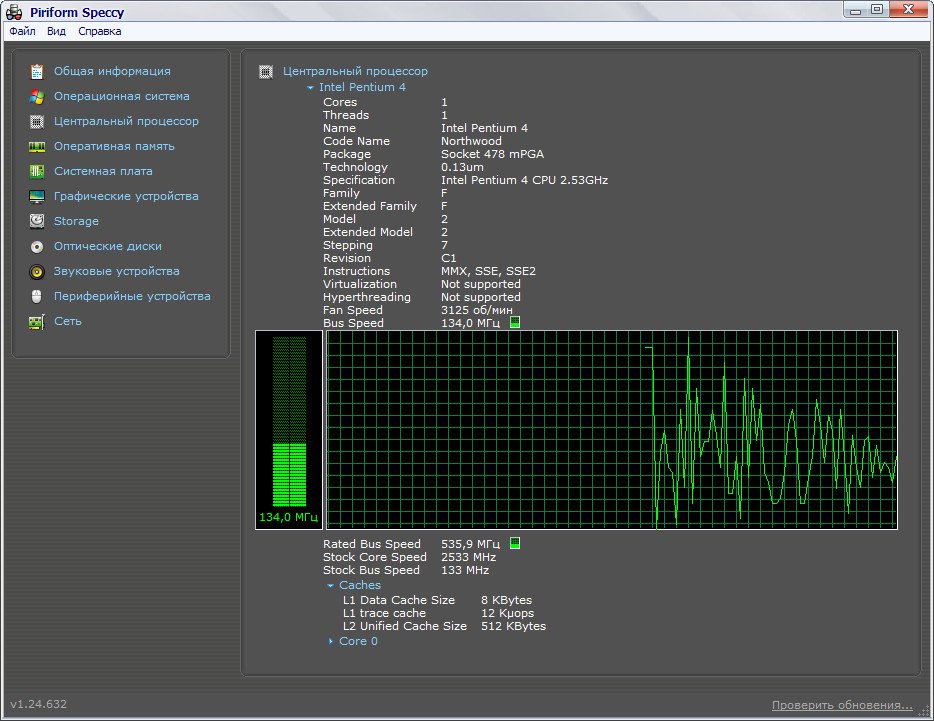Expand the Core 0 section arrow
934x721 pixels.
(331, 641)
